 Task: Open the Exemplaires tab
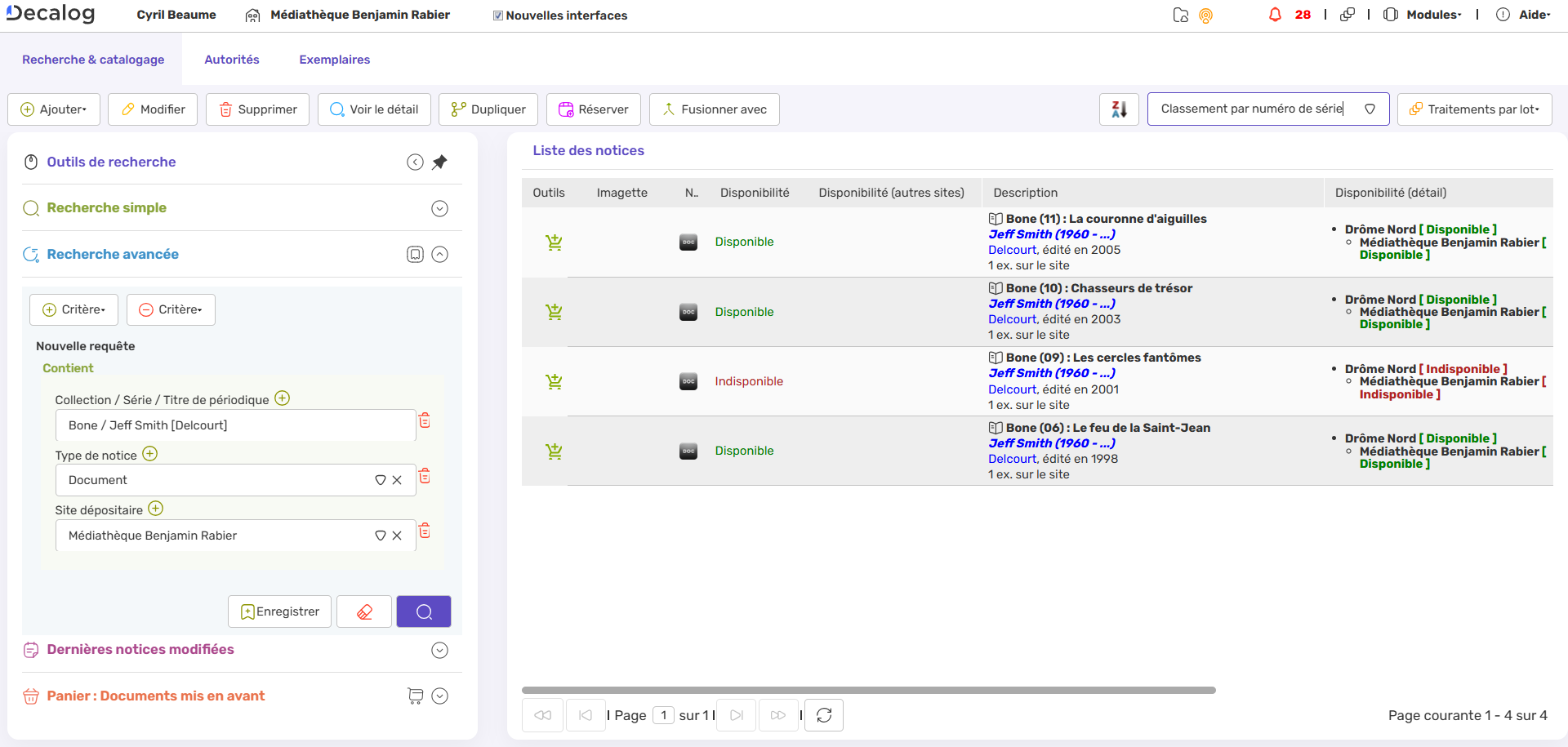tap(334, 60)
